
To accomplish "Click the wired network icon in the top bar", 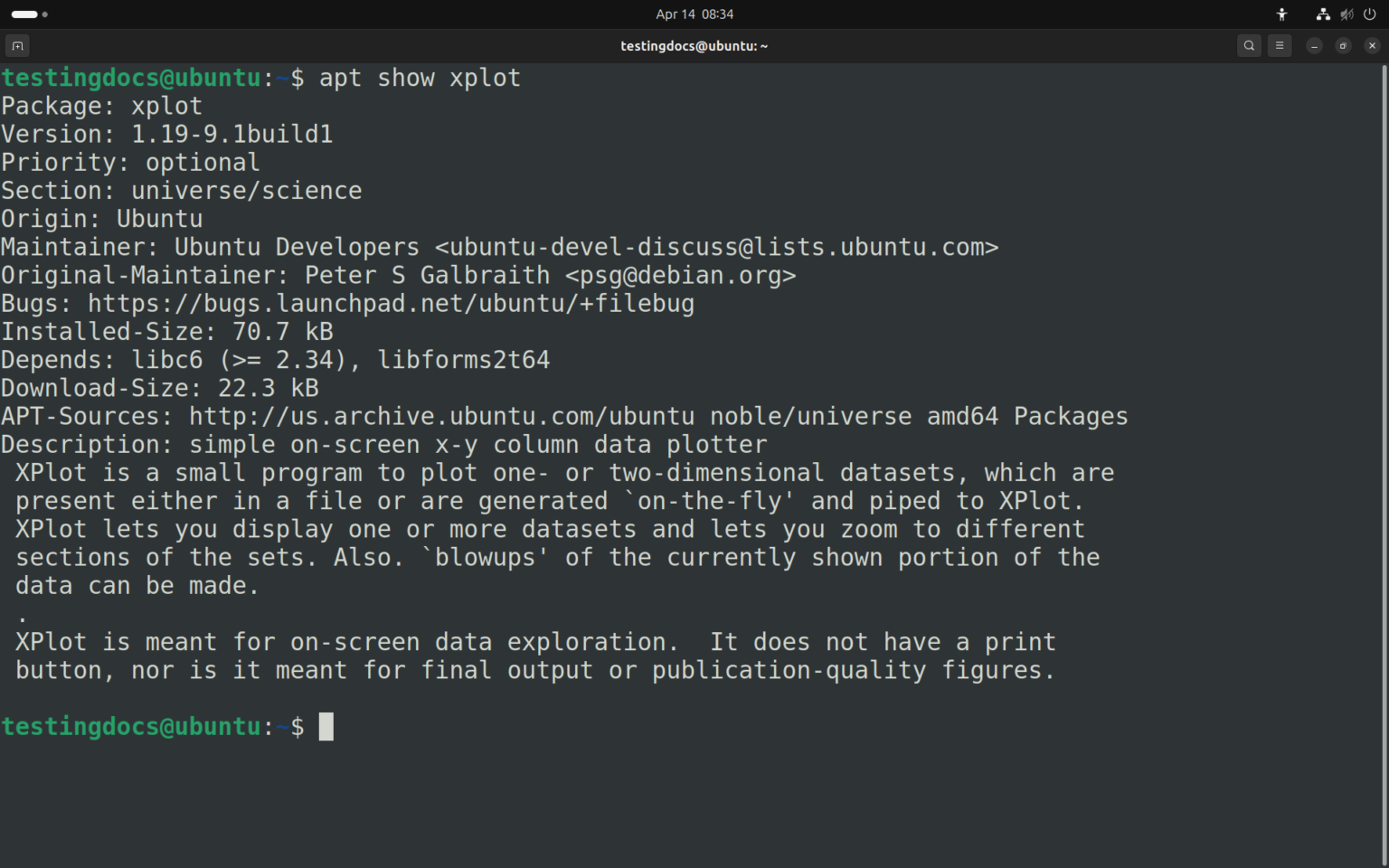I will [1322, 14].
